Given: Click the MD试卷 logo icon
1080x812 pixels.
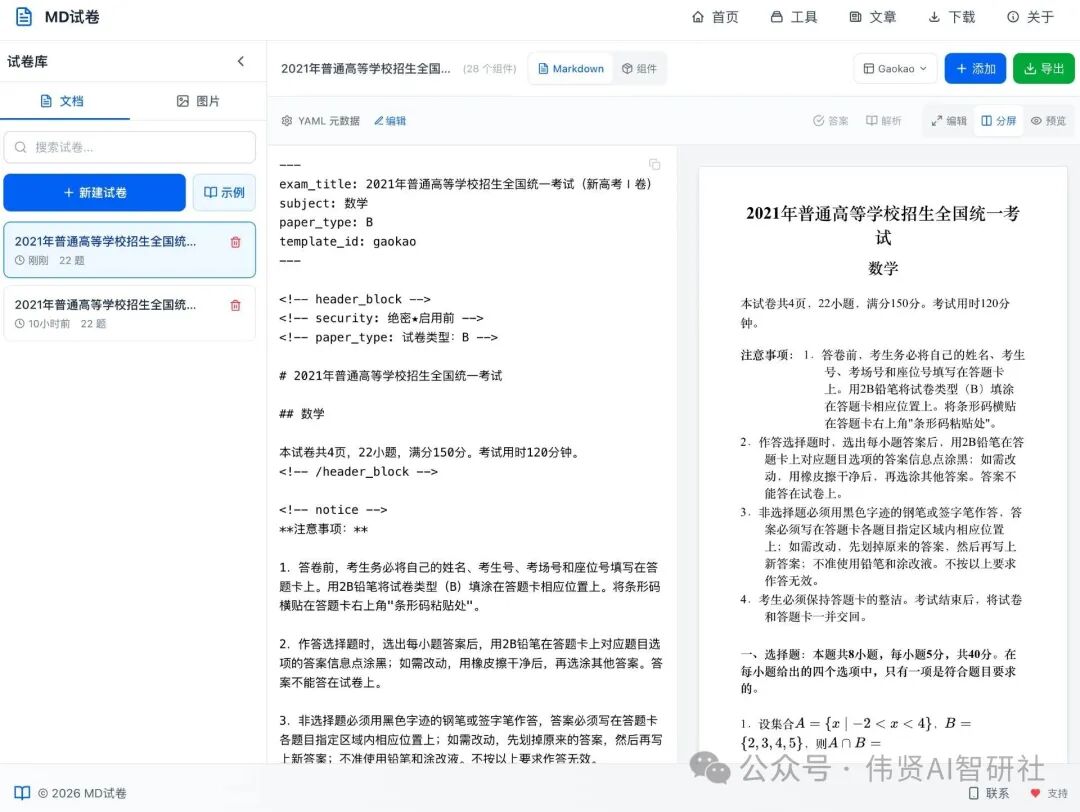Looking at the screenshot, I should click(23, 17).
